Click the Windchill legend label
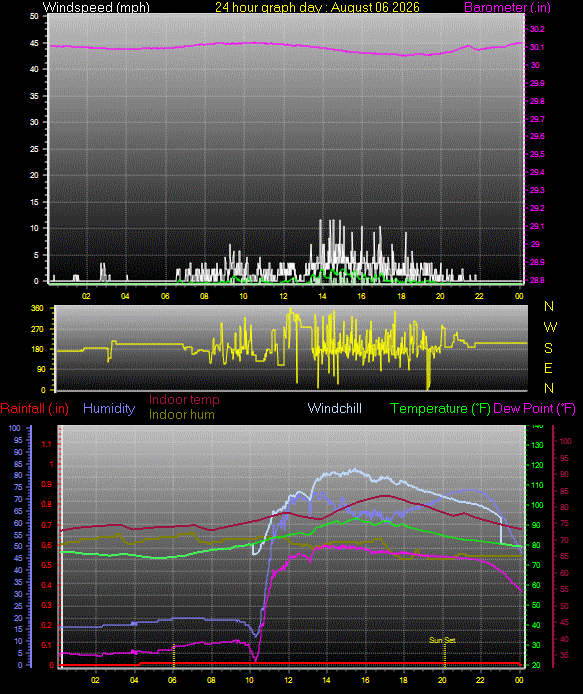Screen dimensions: 583x694 pos(334,408)
